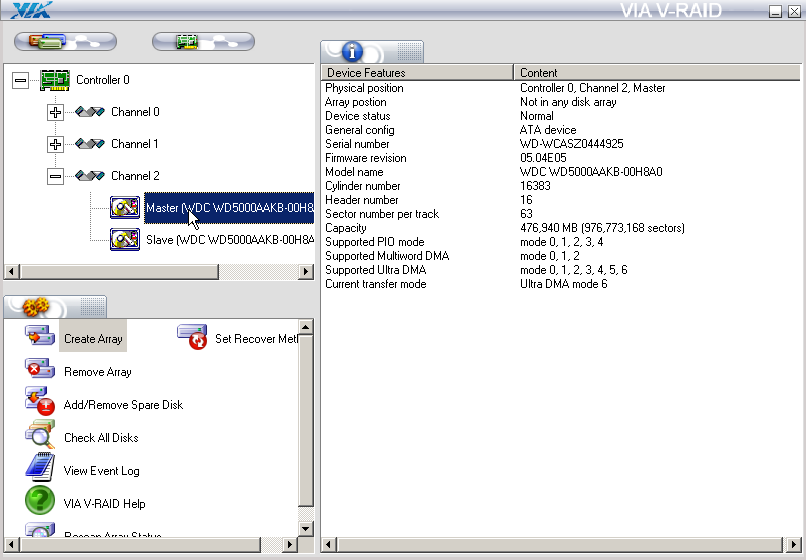Click the details panel scroll left arrow
The width and height of the screenshot is (806, 560).
(x=329, y=544)
